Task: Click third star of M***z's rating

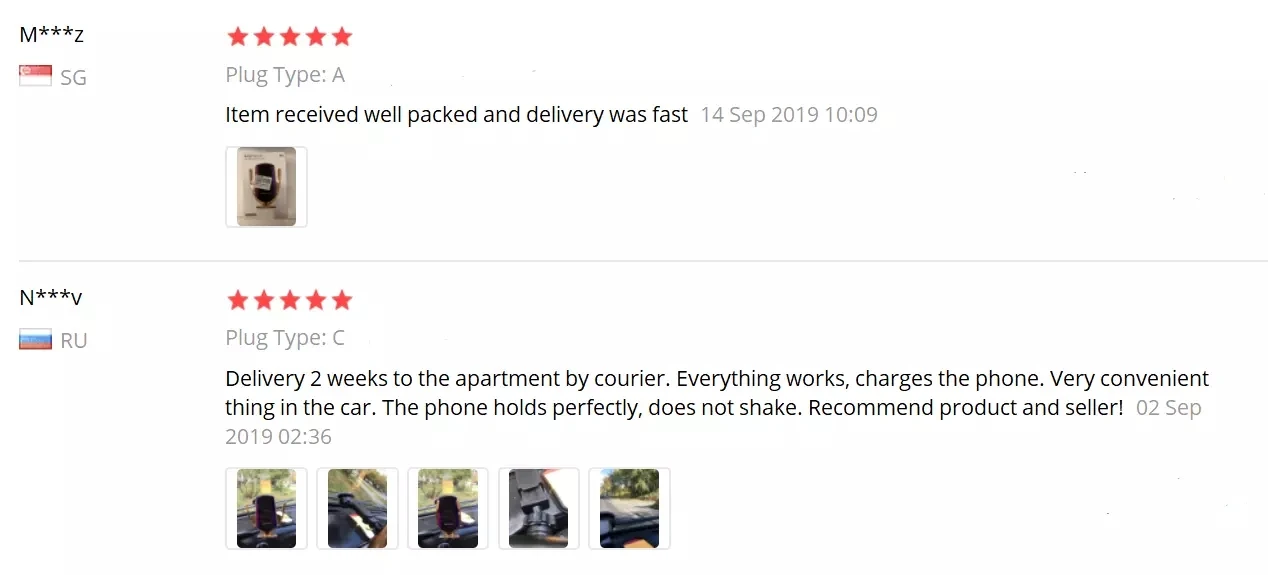Action: tap(290, 37)
